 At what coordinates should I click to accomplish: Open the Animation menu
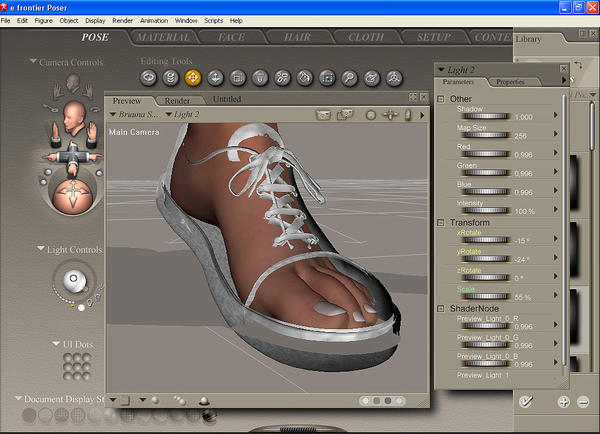click(x=154, y=20)
